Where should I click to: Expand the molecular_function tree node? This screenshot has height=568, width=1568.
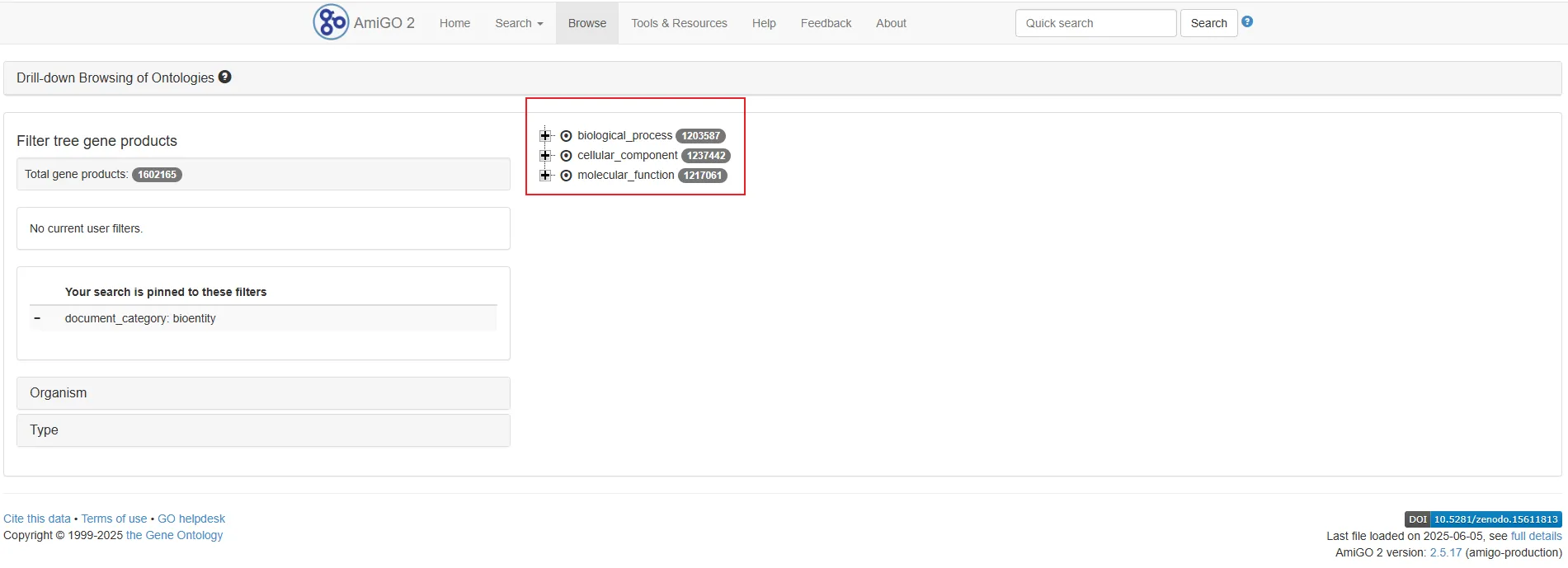tap(544, 176)
